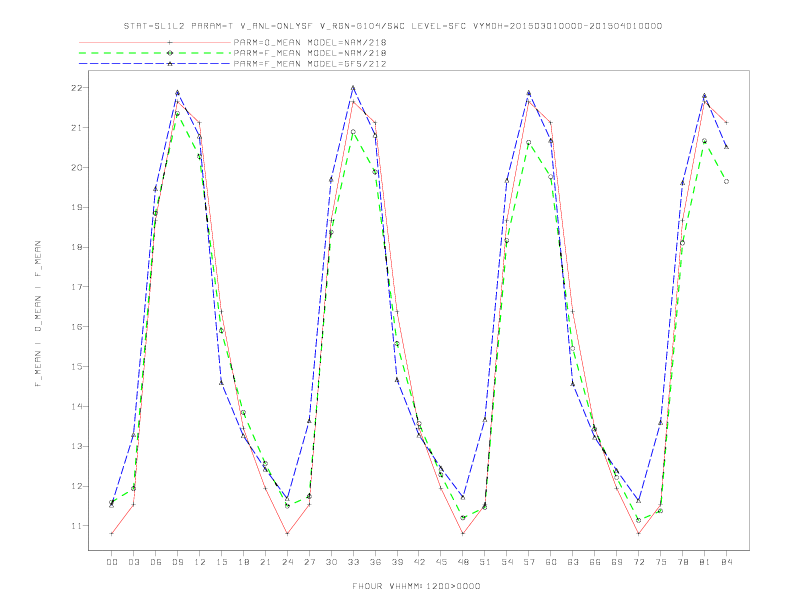The image size is (792, 612).
Task: Click y-axis tick label 11
Action: tap(76, 526)
